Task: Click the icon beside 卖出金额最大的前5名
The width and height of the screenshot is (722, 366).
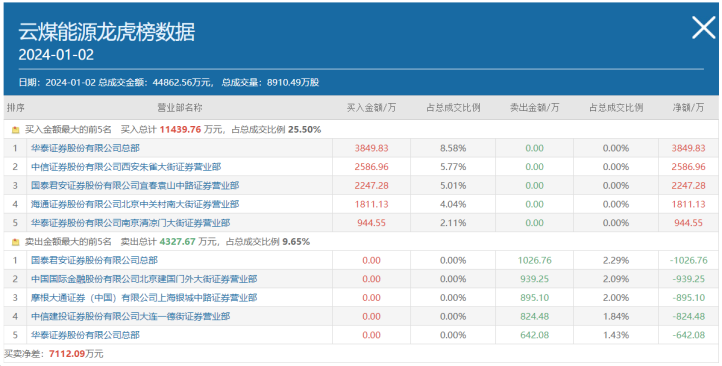Action: click(x=16, y=242)
